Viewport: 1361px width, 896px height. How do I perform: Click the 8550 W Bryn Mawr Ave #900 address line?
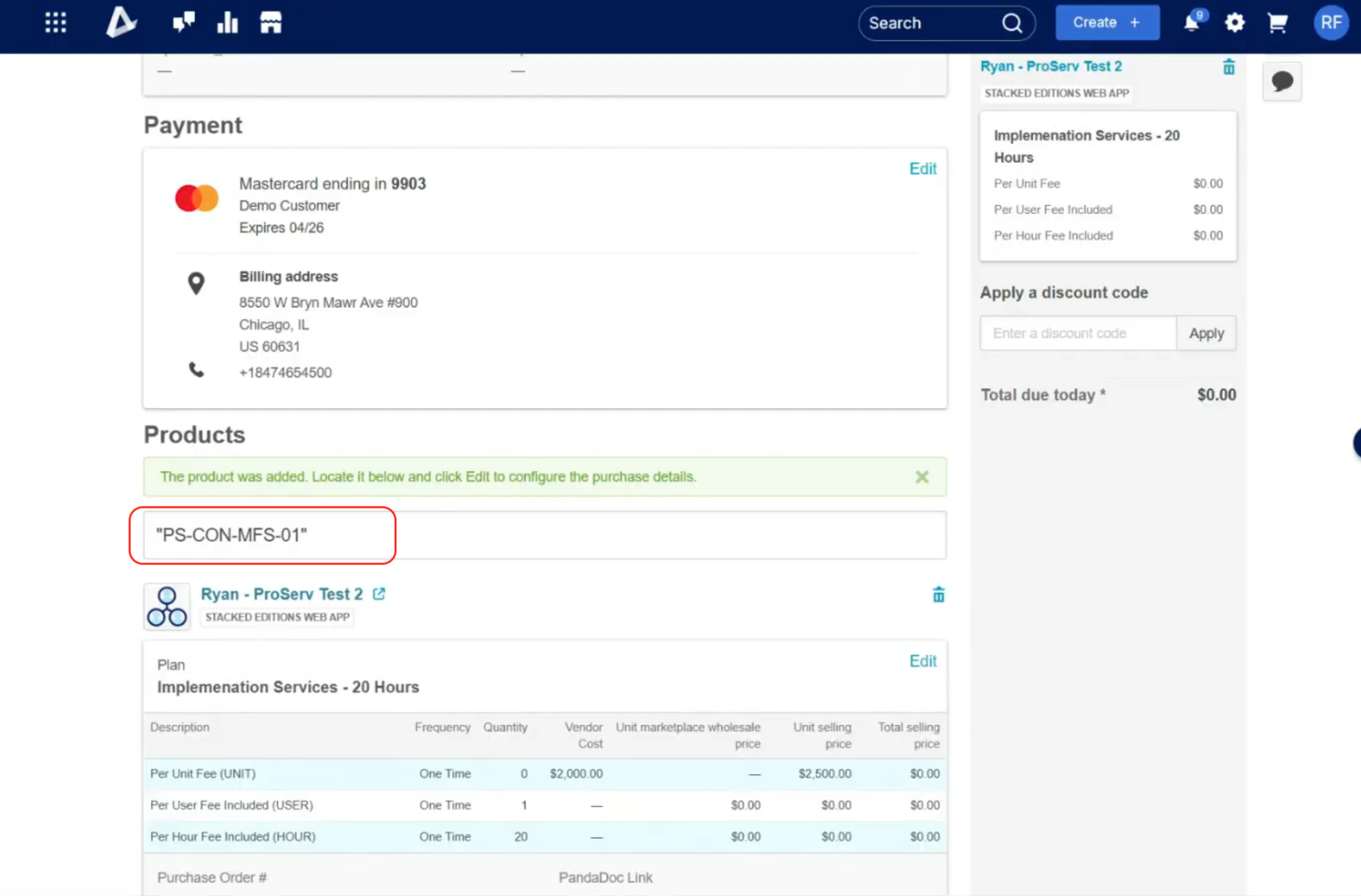coord(328,303)
